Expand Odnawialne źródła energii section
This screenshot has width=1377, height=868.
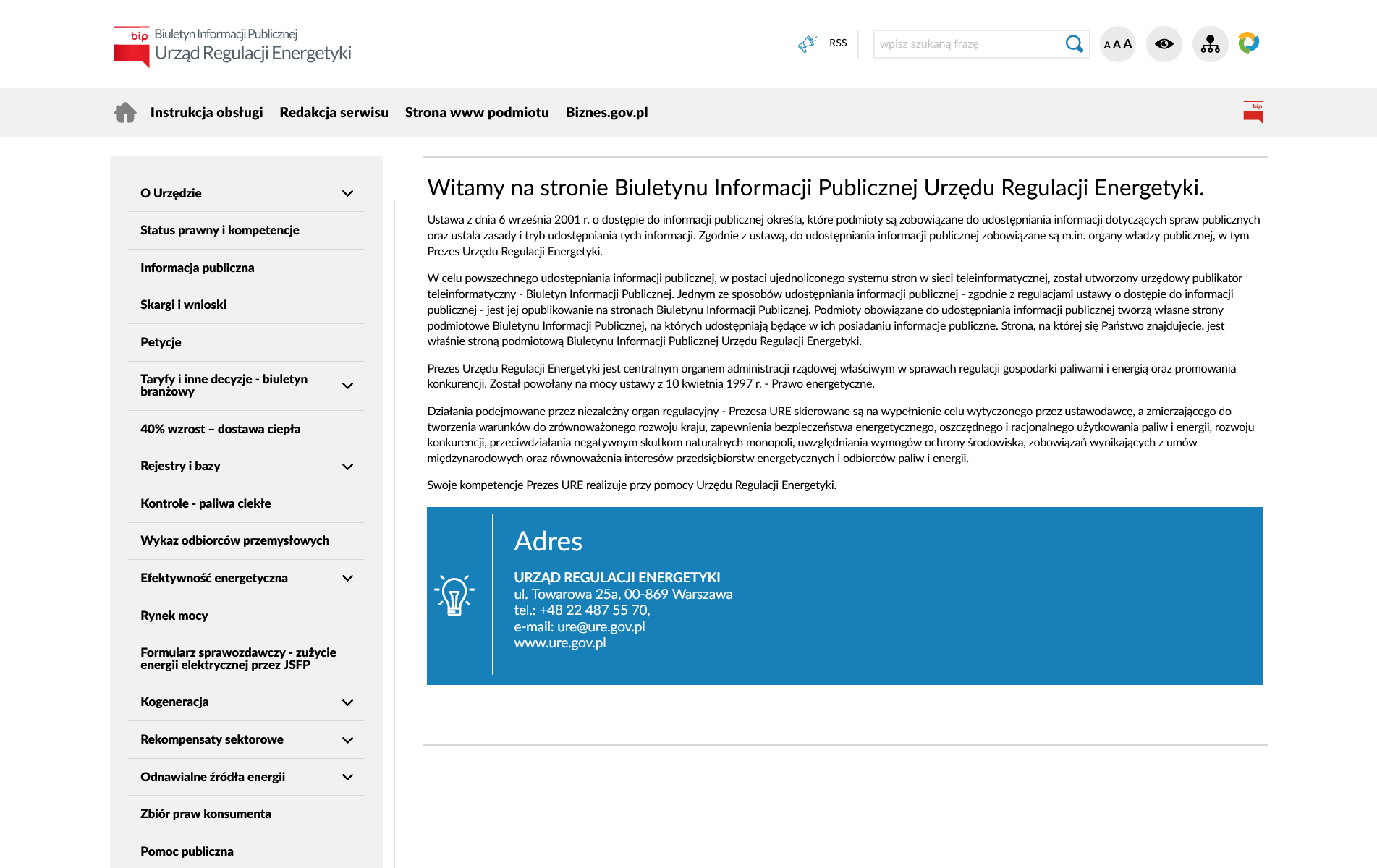(x=347, y=777)
